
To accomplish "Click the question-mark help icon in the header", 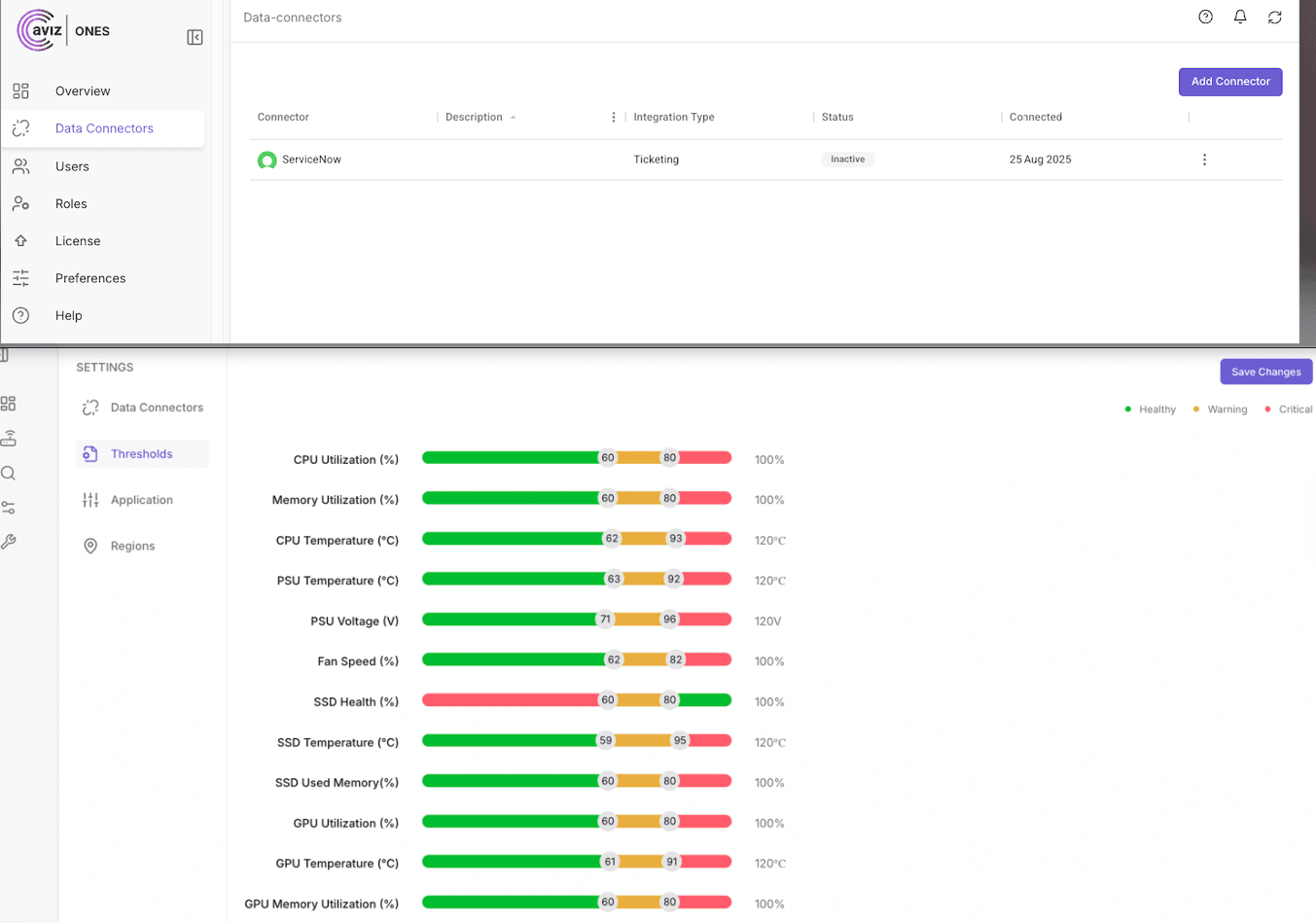I will click(x=1205, y=17).
